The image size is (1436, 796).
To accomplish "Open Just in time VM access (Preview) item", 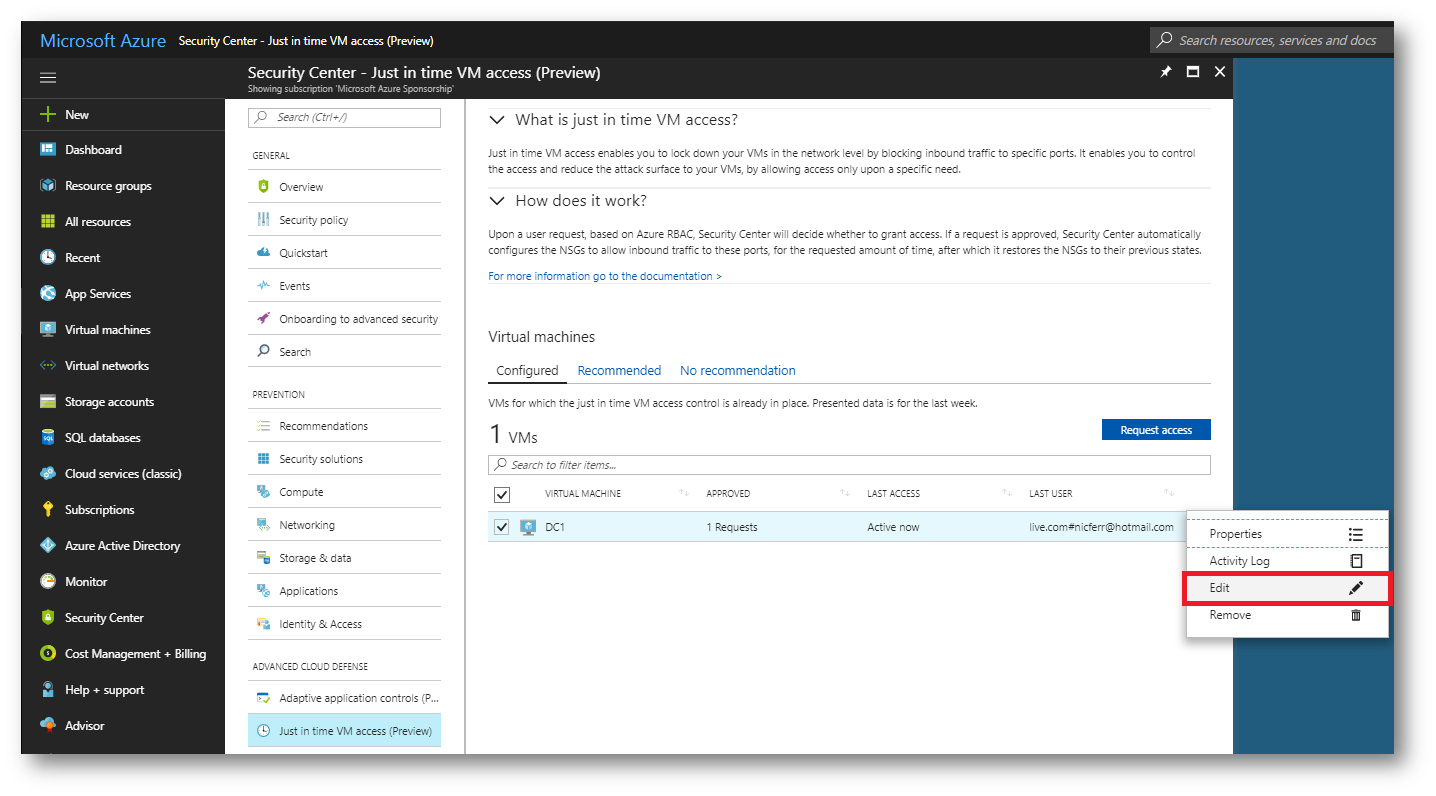I will (344, 731).
